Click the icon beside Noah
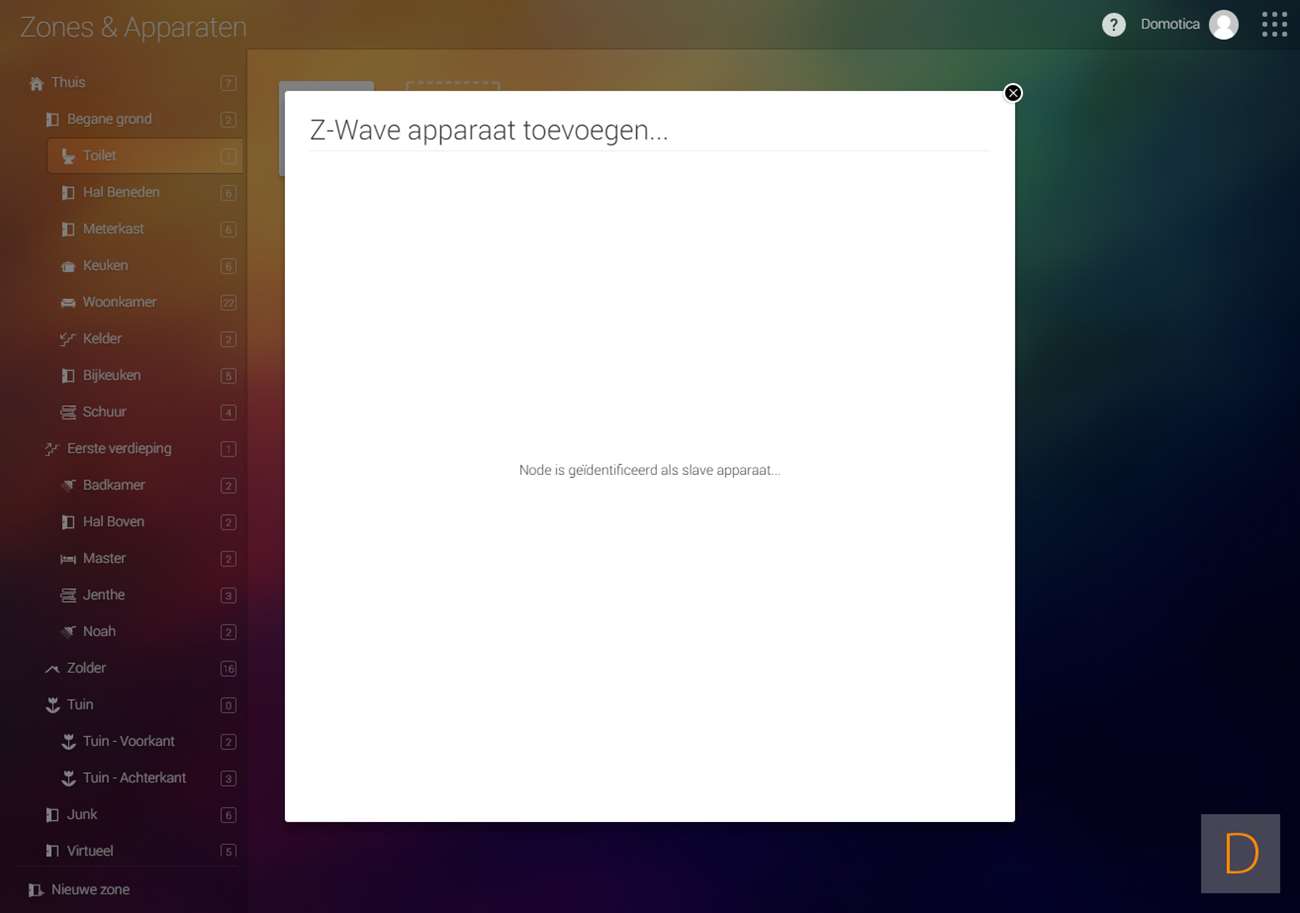 68,632
